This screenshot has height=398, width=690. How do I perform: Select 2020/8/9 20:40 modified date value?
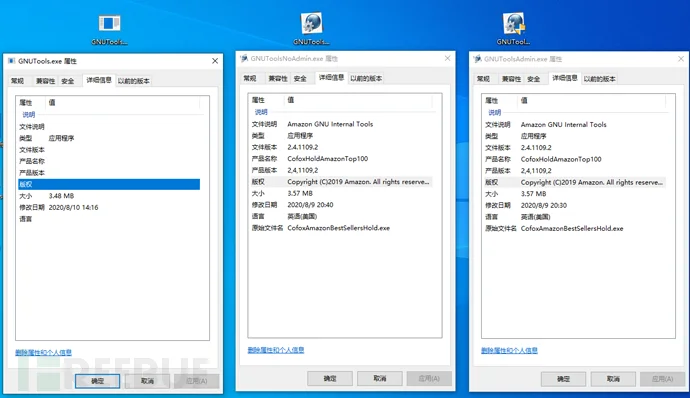coord(310,205)
